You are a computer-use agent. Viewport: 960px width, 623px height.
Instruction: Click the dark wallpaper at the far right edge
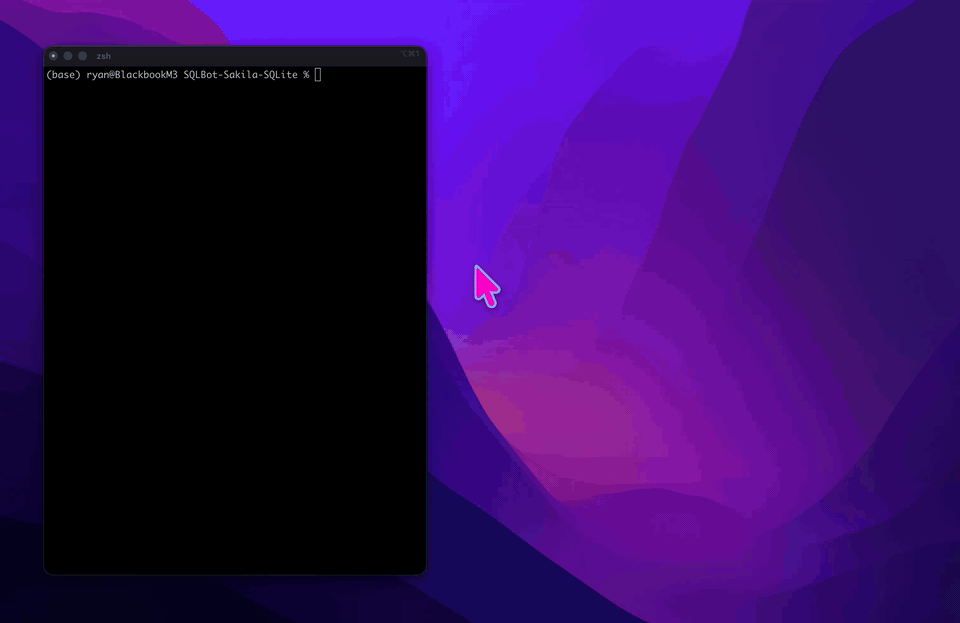coord(945,300)
